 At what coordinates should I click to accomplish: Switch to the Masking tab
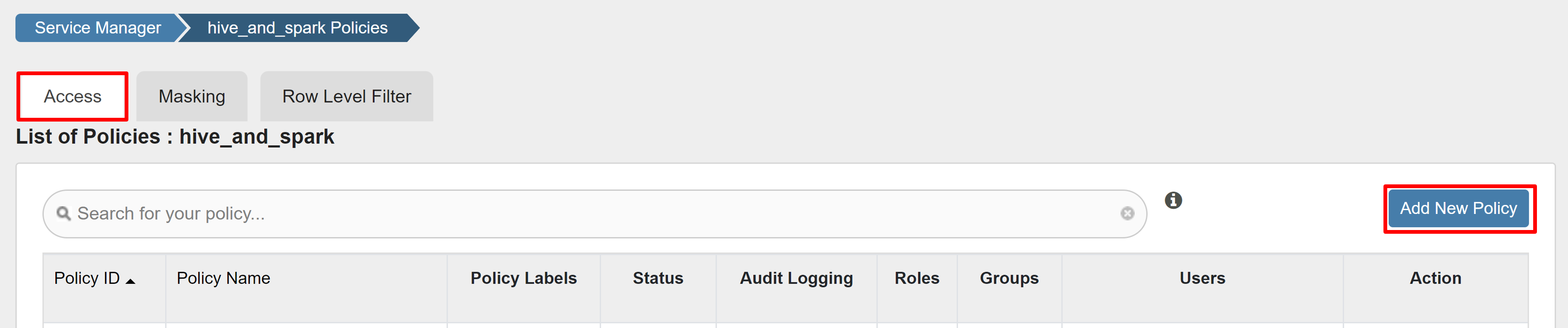click(192, 96)
